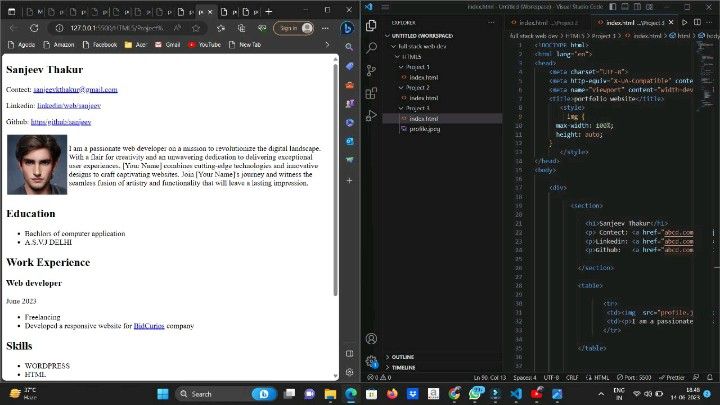Open the Accounts icon in VS Code activity bar
The image size is (720, 405).
[x=371, y=339]
